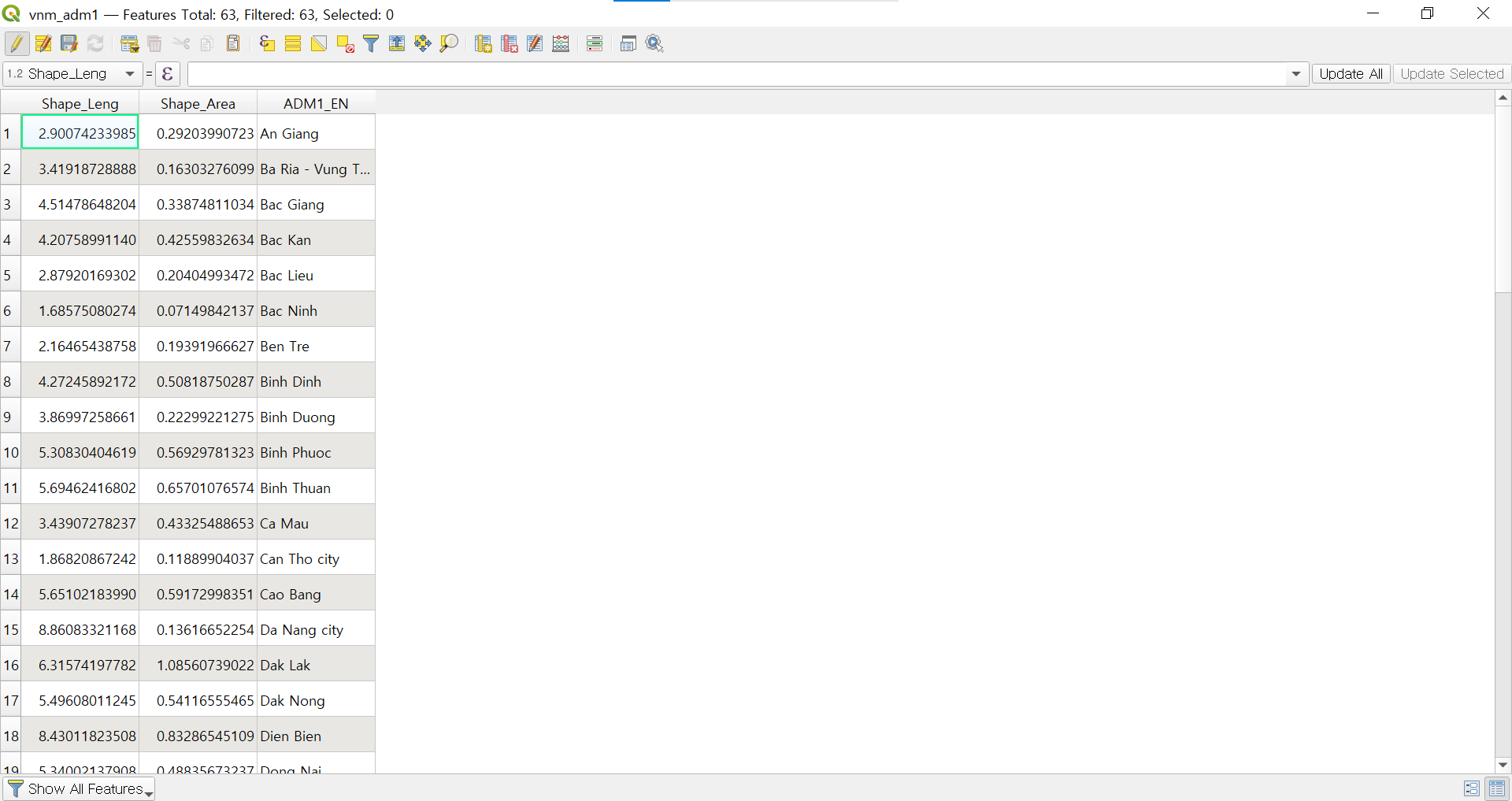Pan the map to the selected rows
This screenshot has height=801, width=1512.
pyautogui.click(x=423, y=44)
